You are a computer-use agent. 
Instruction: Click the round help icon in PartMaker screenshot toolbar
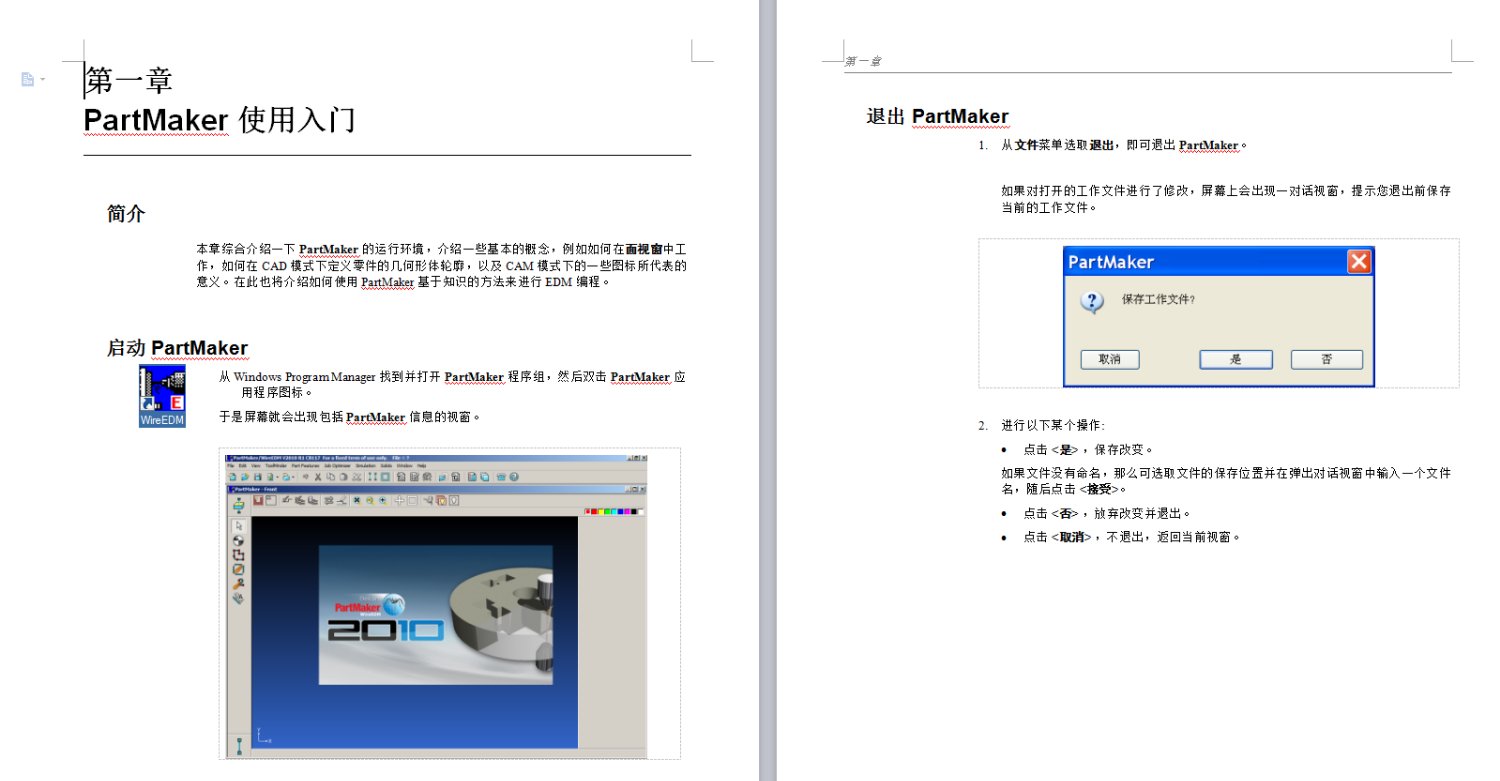[514, 478]
